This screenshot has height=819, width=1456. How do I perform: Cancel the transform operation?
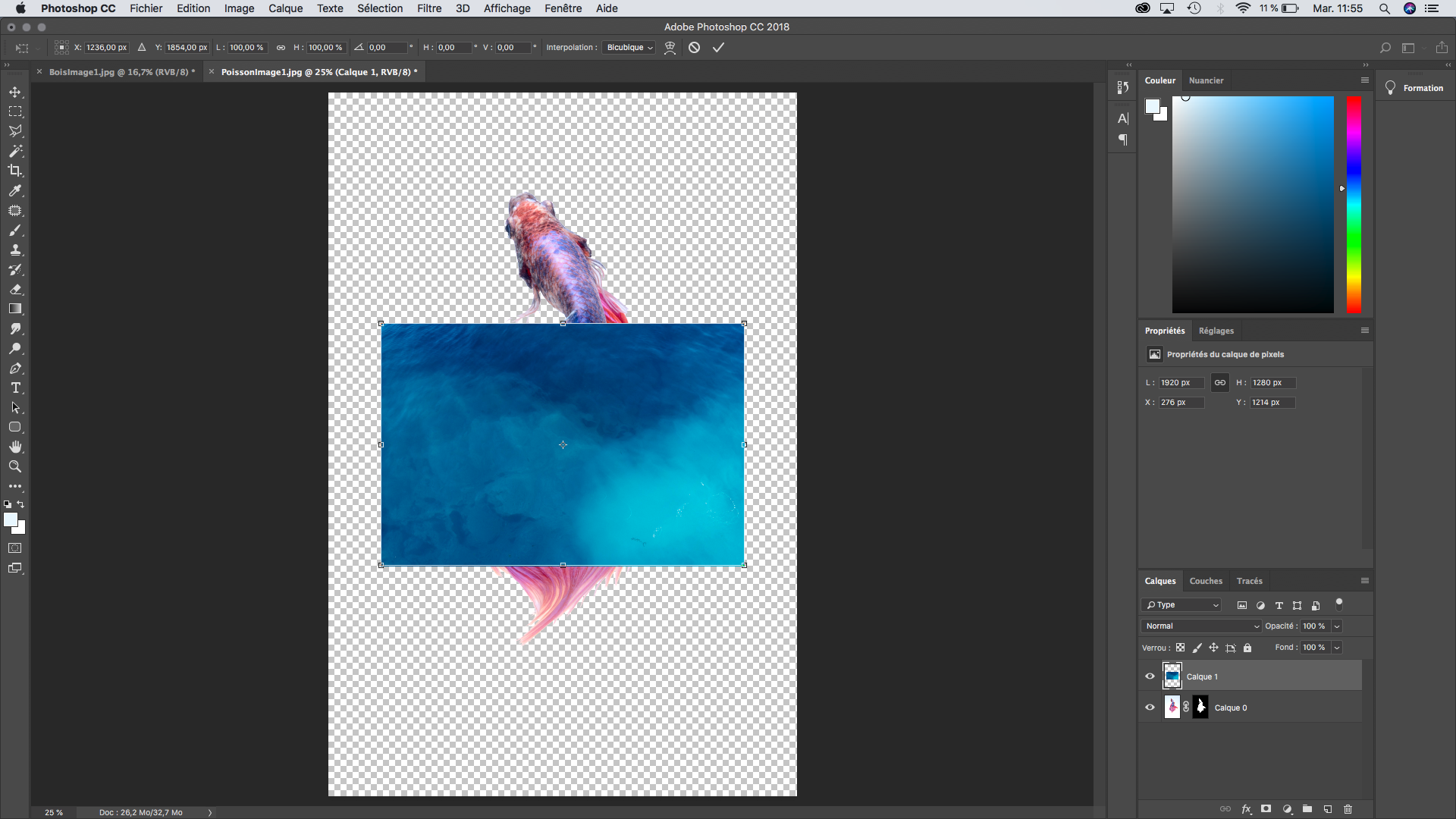pos(694,47)
